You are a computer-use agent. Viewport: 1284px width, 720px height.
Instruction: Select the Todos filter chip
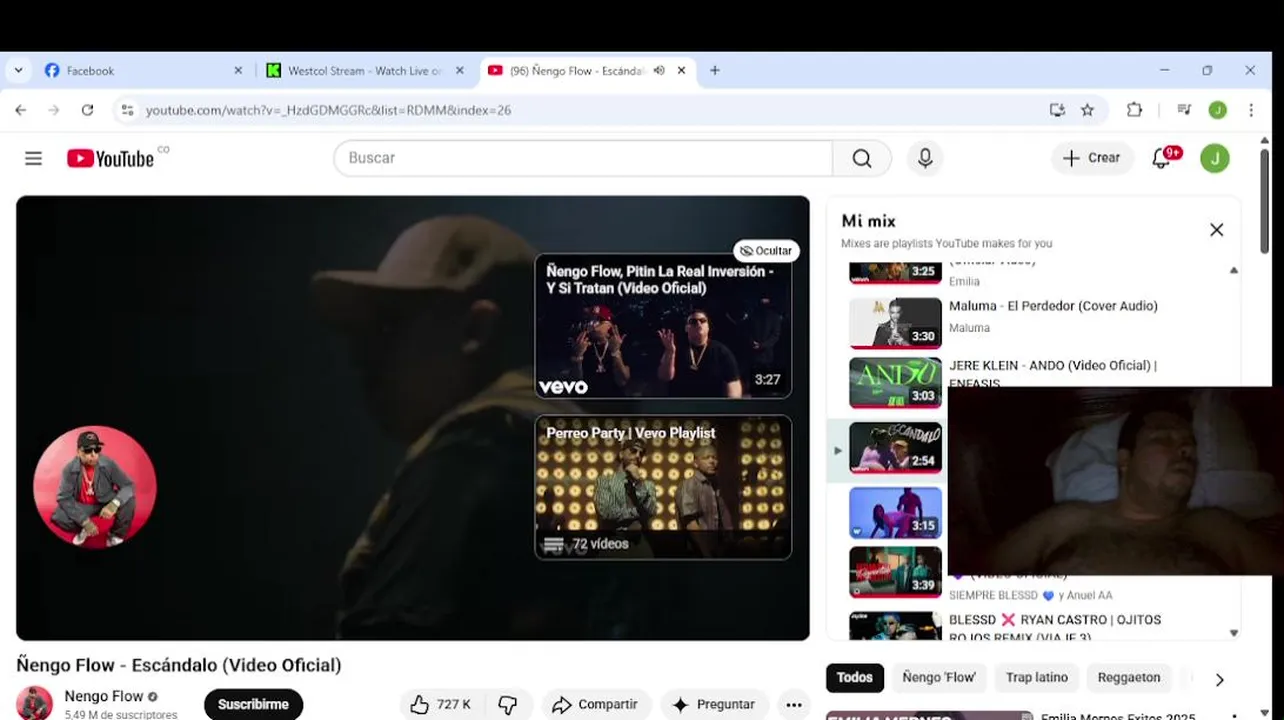tap(854, 677)
